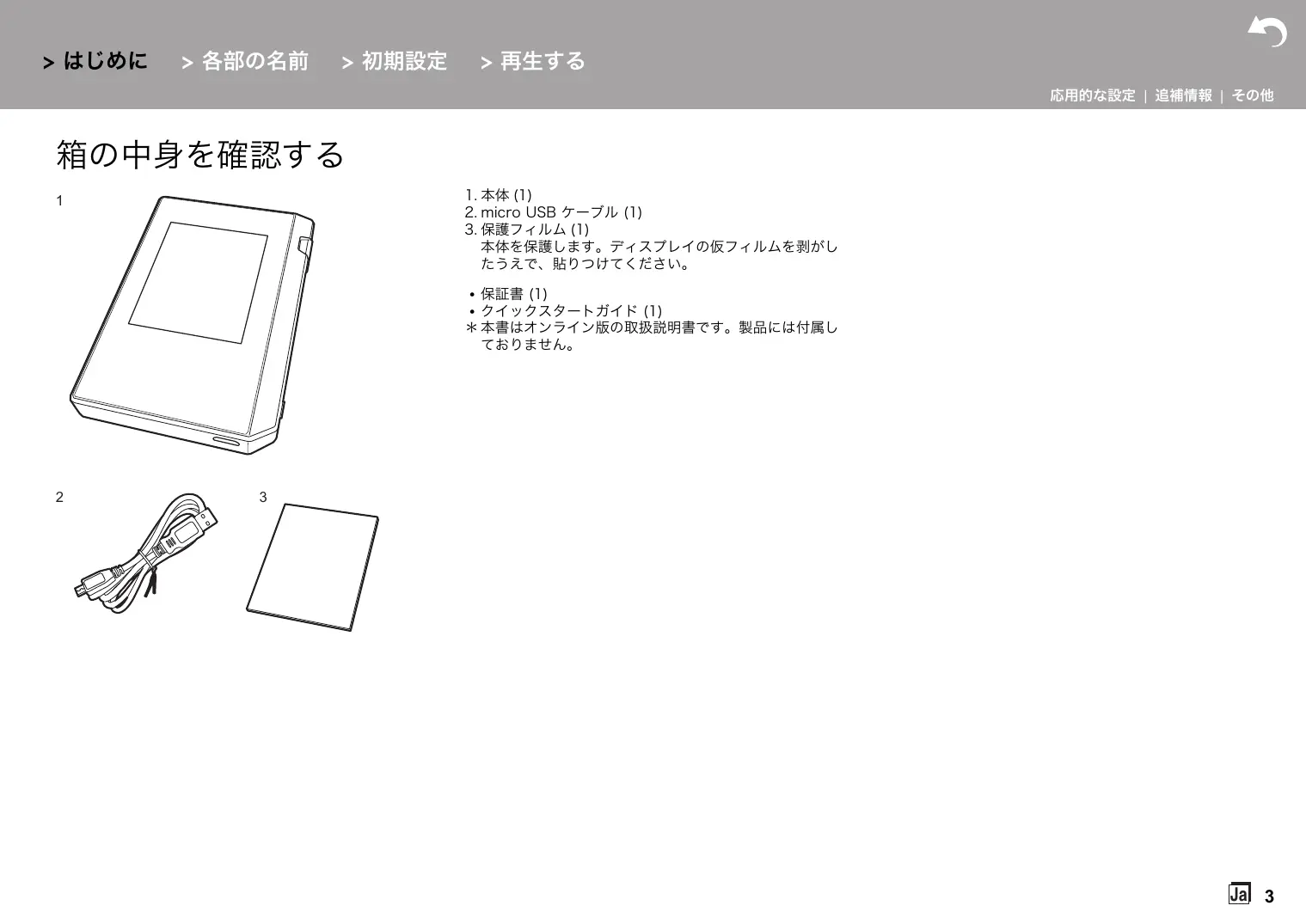This screenshot has height=924, width=1306.
Task: Click the protective film sheet illustration
Action: tap(312, 566)
